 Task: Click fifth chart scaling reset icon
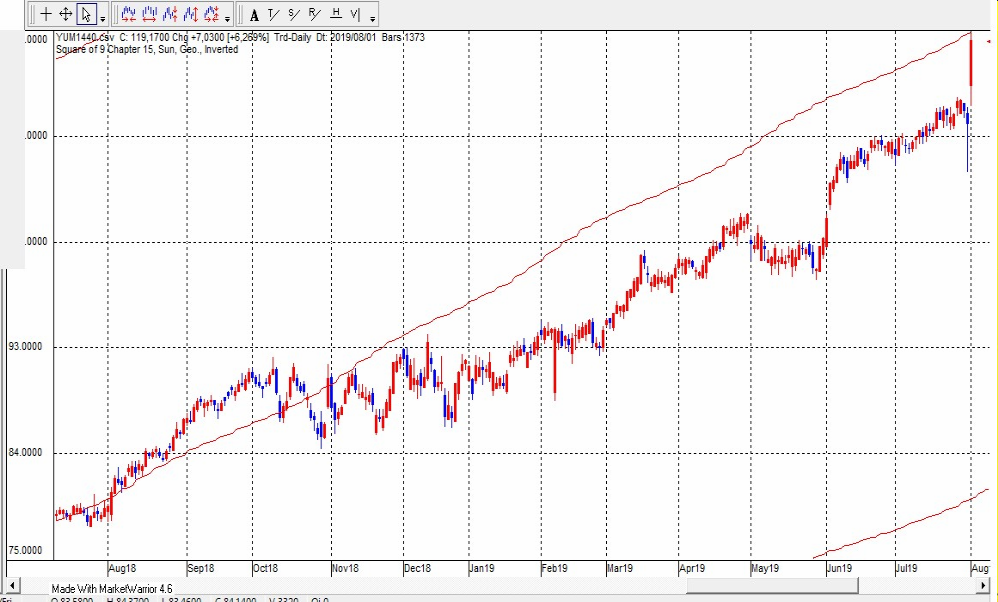(212, 14)
